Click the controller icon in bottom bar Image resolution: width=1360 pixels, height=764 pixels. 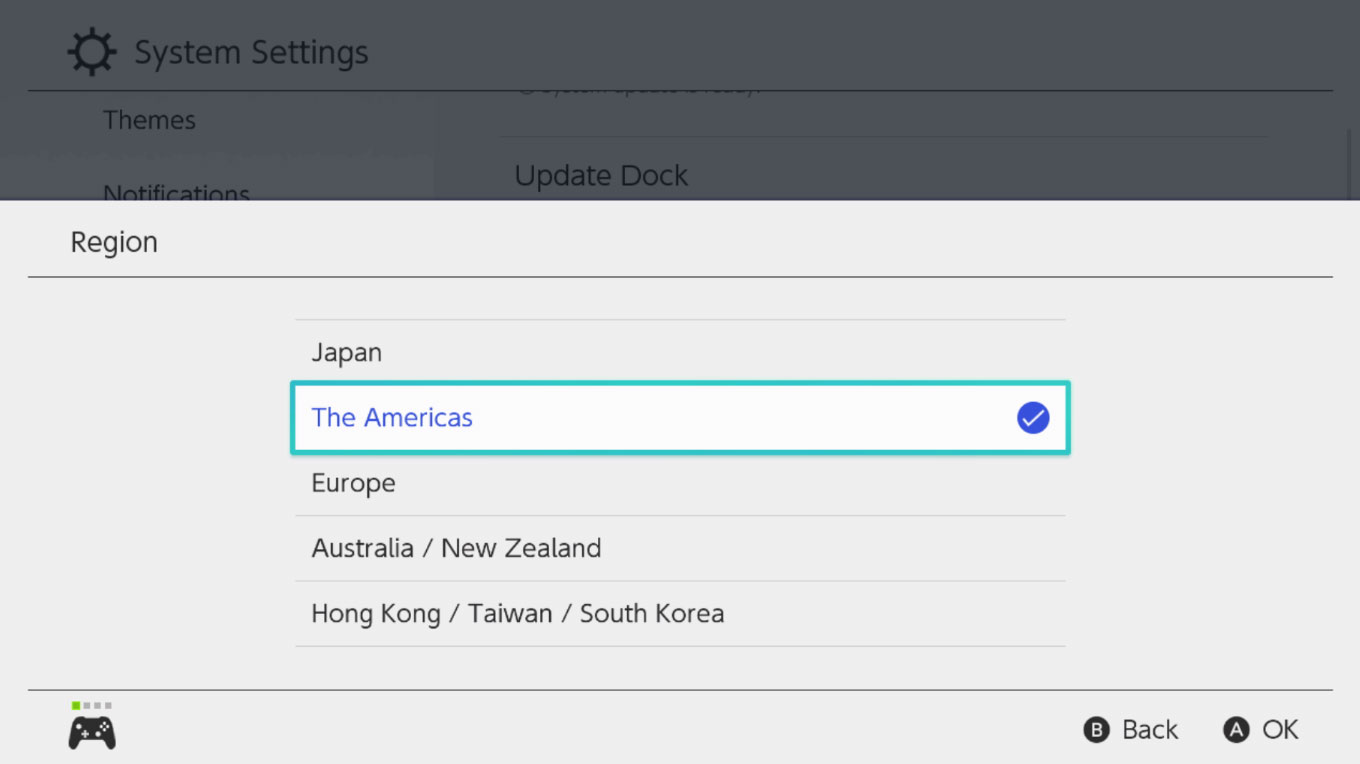point(91,730)
